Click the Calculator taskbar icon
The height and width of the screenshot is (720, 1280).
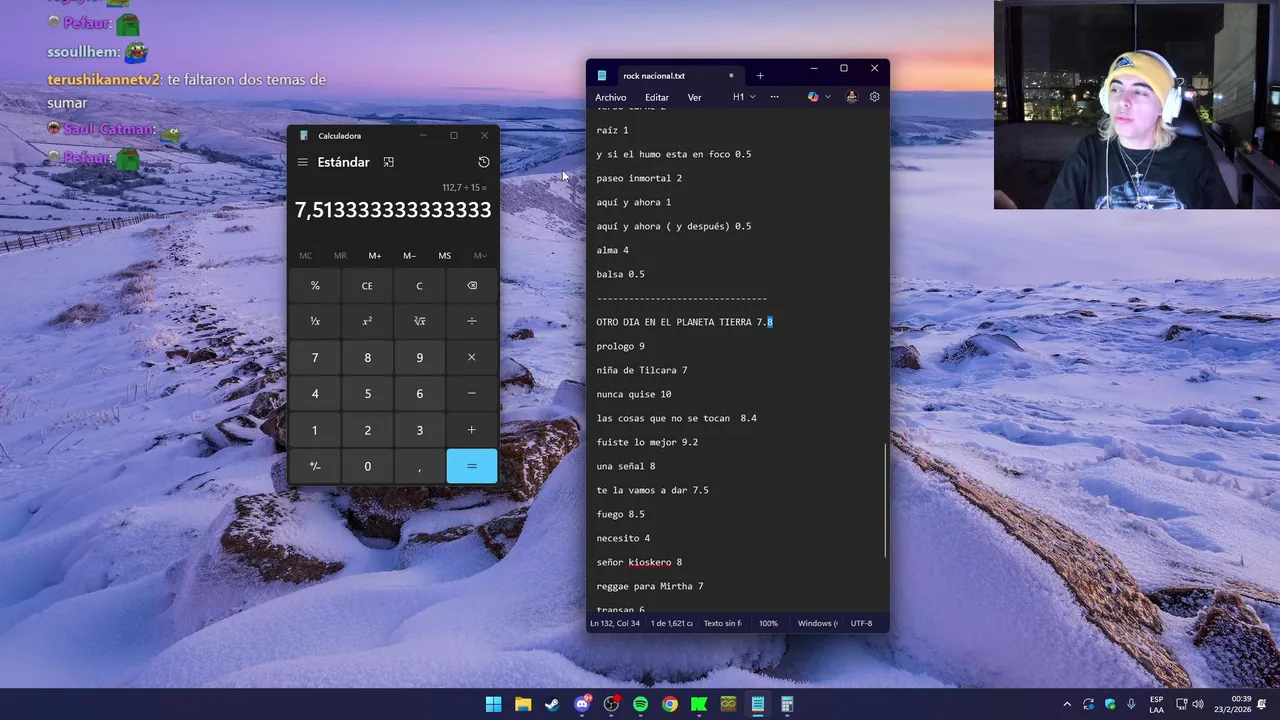787,704
